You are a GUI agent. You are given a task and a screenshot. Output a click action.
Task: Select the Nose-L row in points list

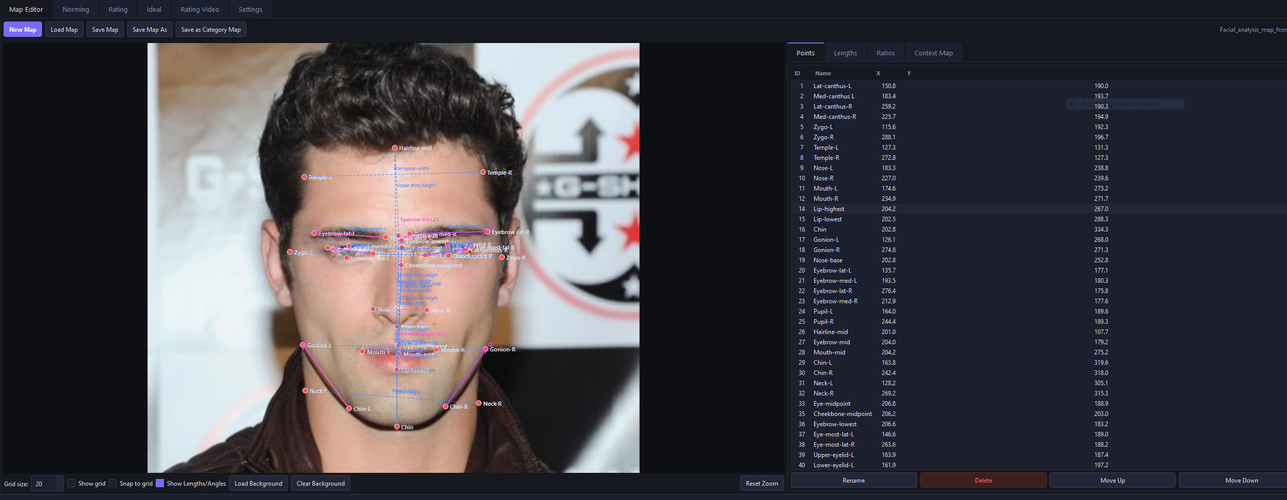click(1038, 168)
